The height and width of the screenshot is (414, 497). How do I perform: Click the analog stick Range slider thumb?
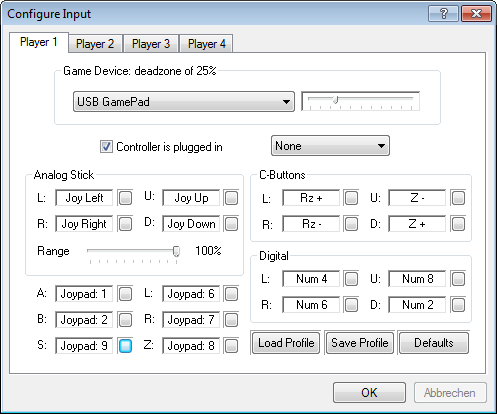(x=176, y=251)
